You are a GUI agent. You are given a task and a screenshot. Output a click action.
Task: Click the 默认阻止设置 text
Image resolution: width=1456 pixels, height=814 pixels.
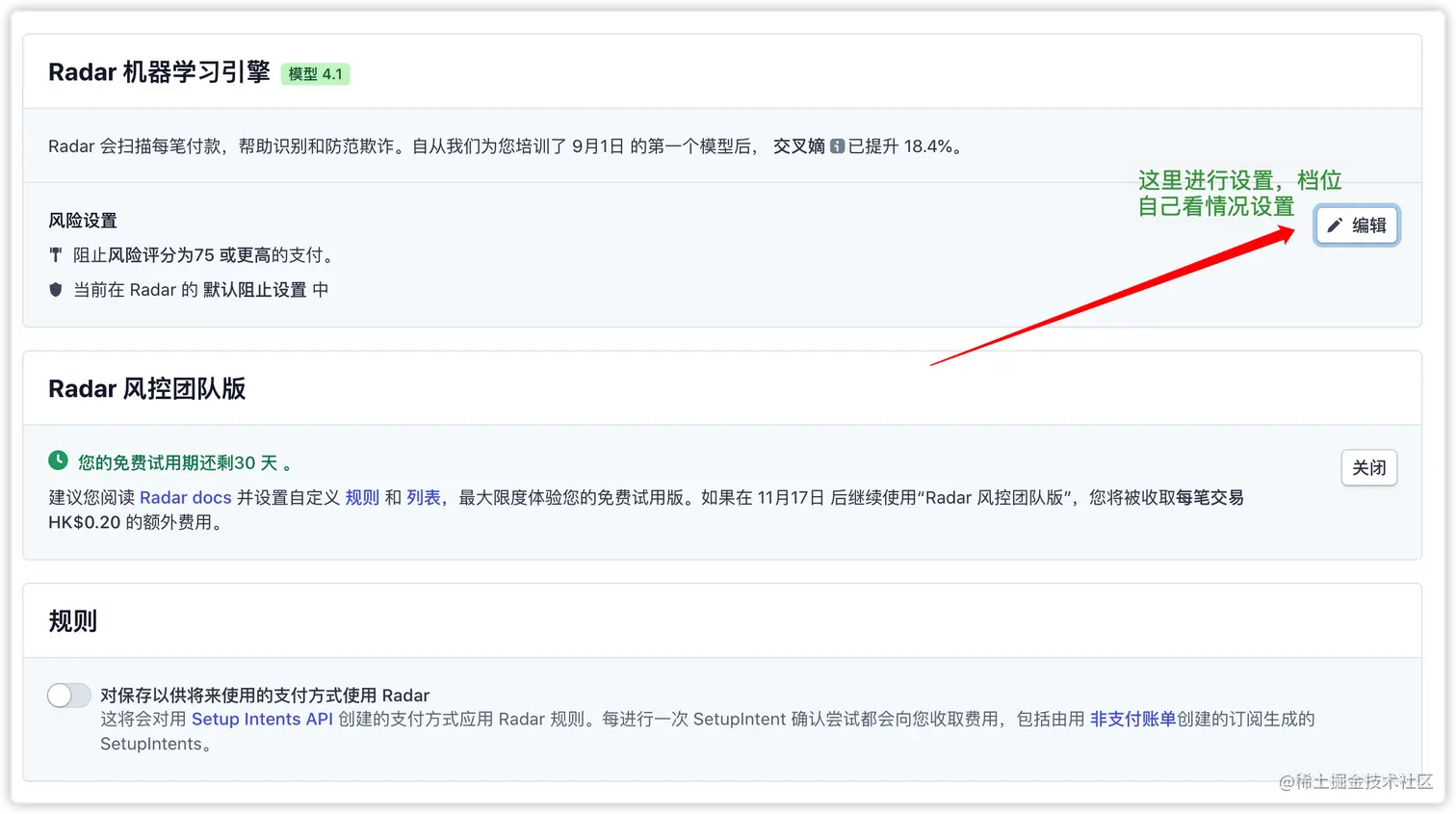click(x=254, y=290)
